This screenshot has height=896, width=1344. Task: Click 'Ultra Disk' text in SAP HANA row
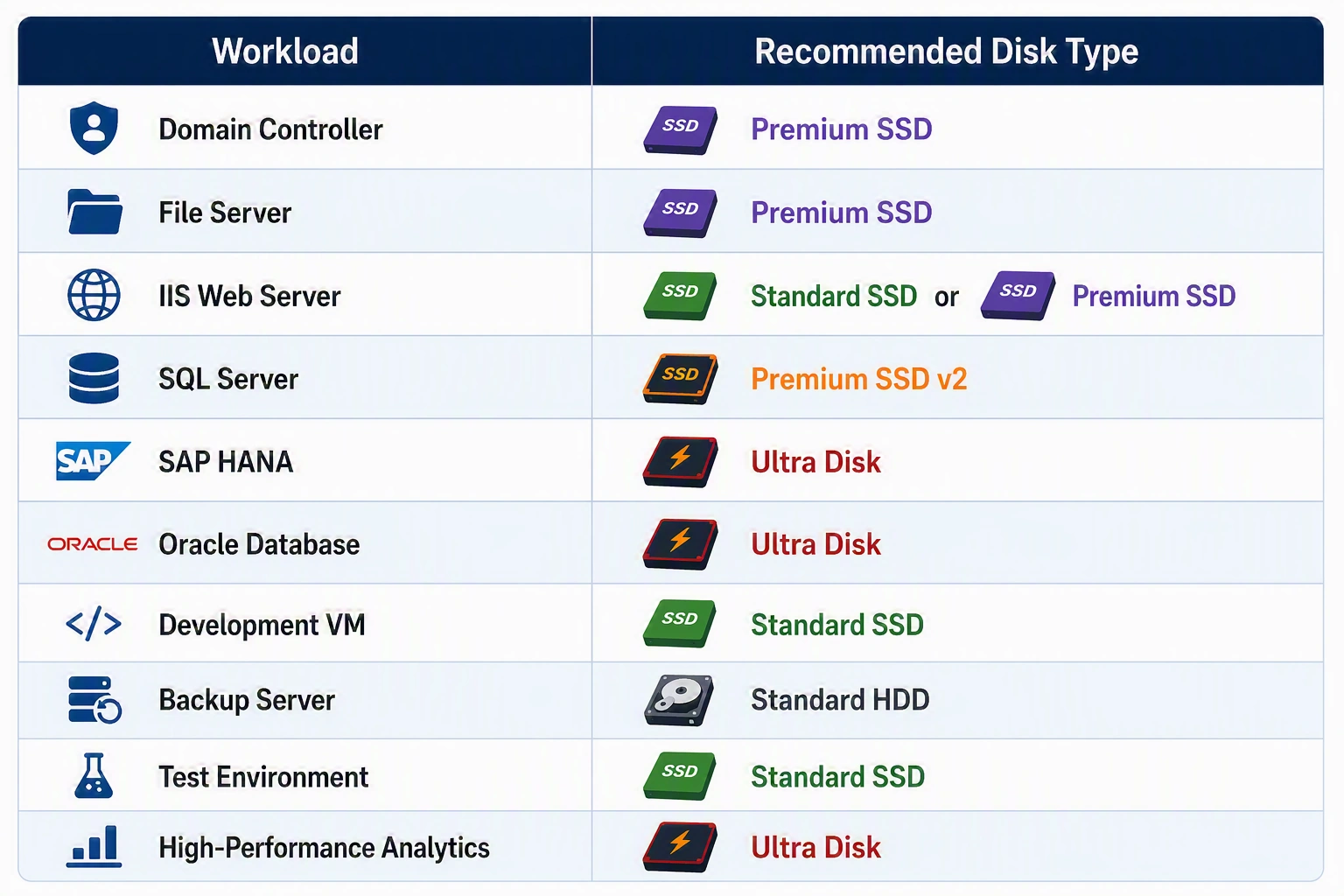coord(815,462)
